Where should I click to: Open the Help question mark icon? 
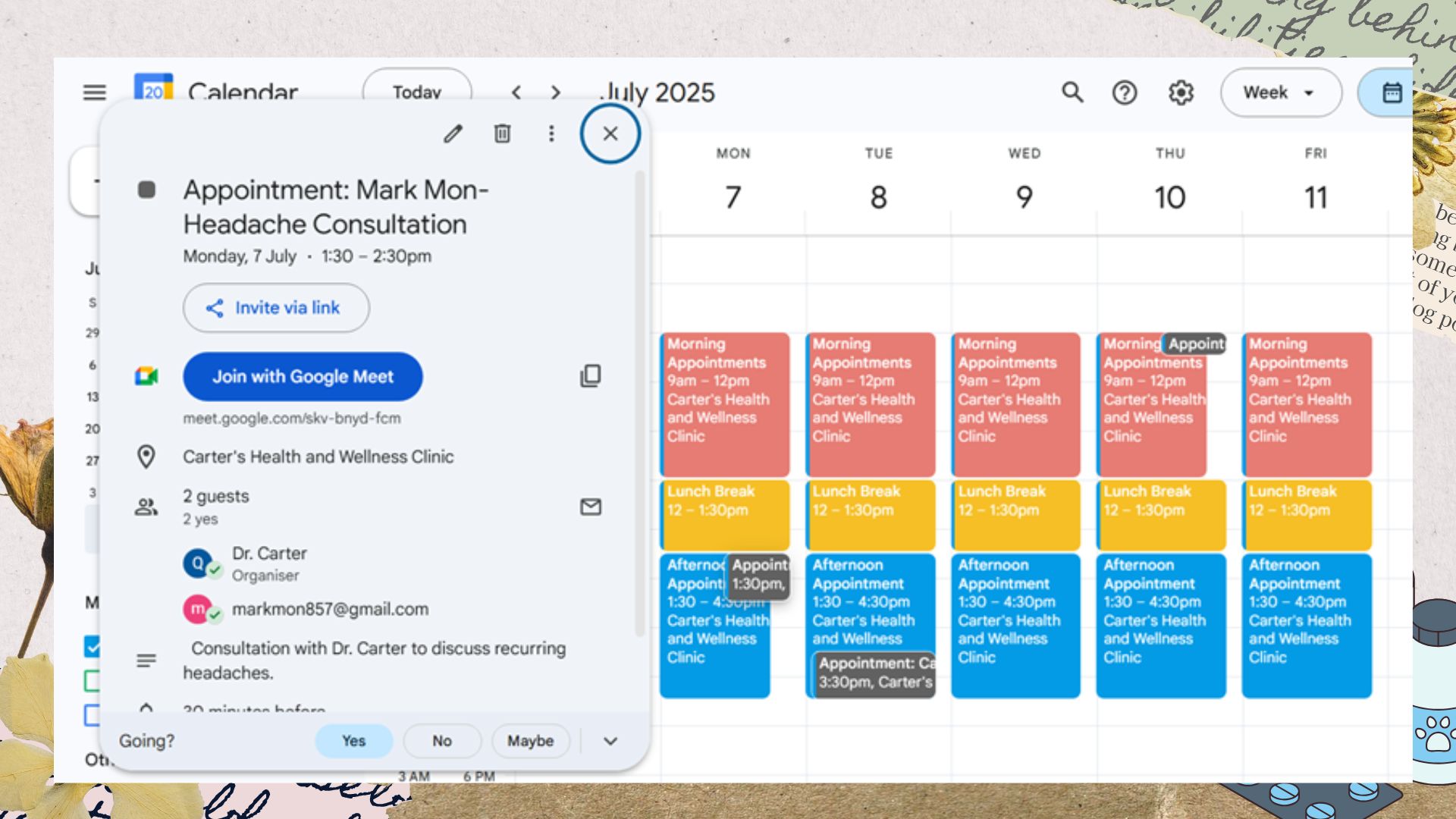1125,93
